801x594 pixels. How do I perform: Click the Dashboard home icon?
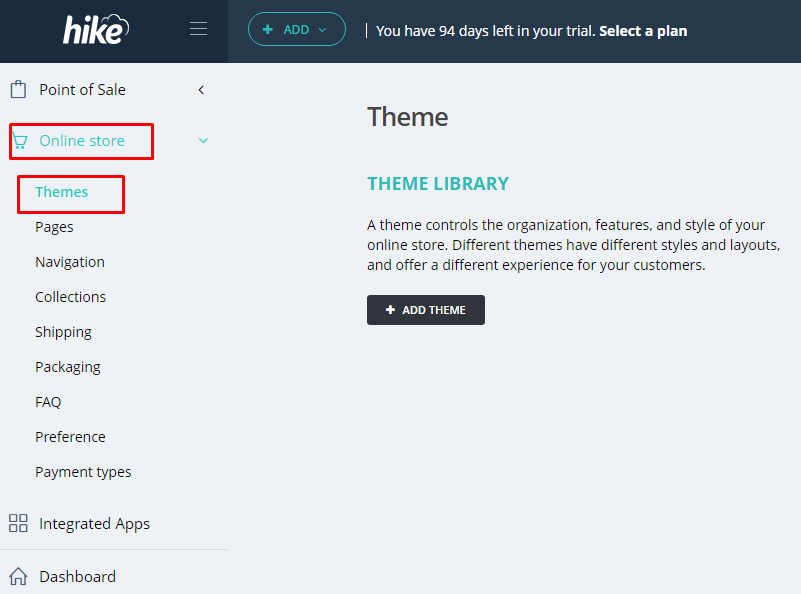coord(18,576)
